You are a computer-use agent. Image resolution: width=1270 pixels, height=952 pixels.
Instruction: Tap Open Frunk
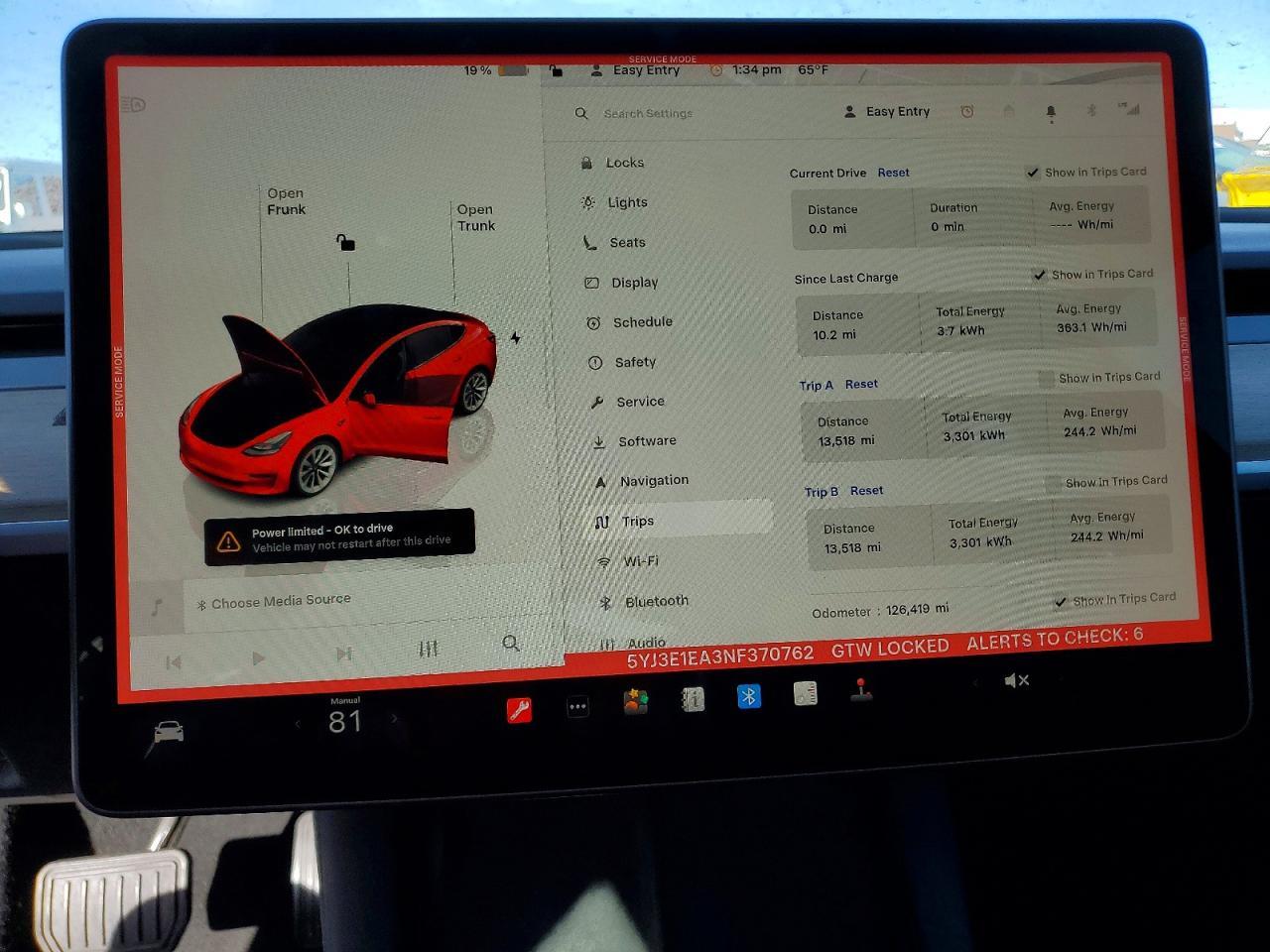(x=286, y=201)
